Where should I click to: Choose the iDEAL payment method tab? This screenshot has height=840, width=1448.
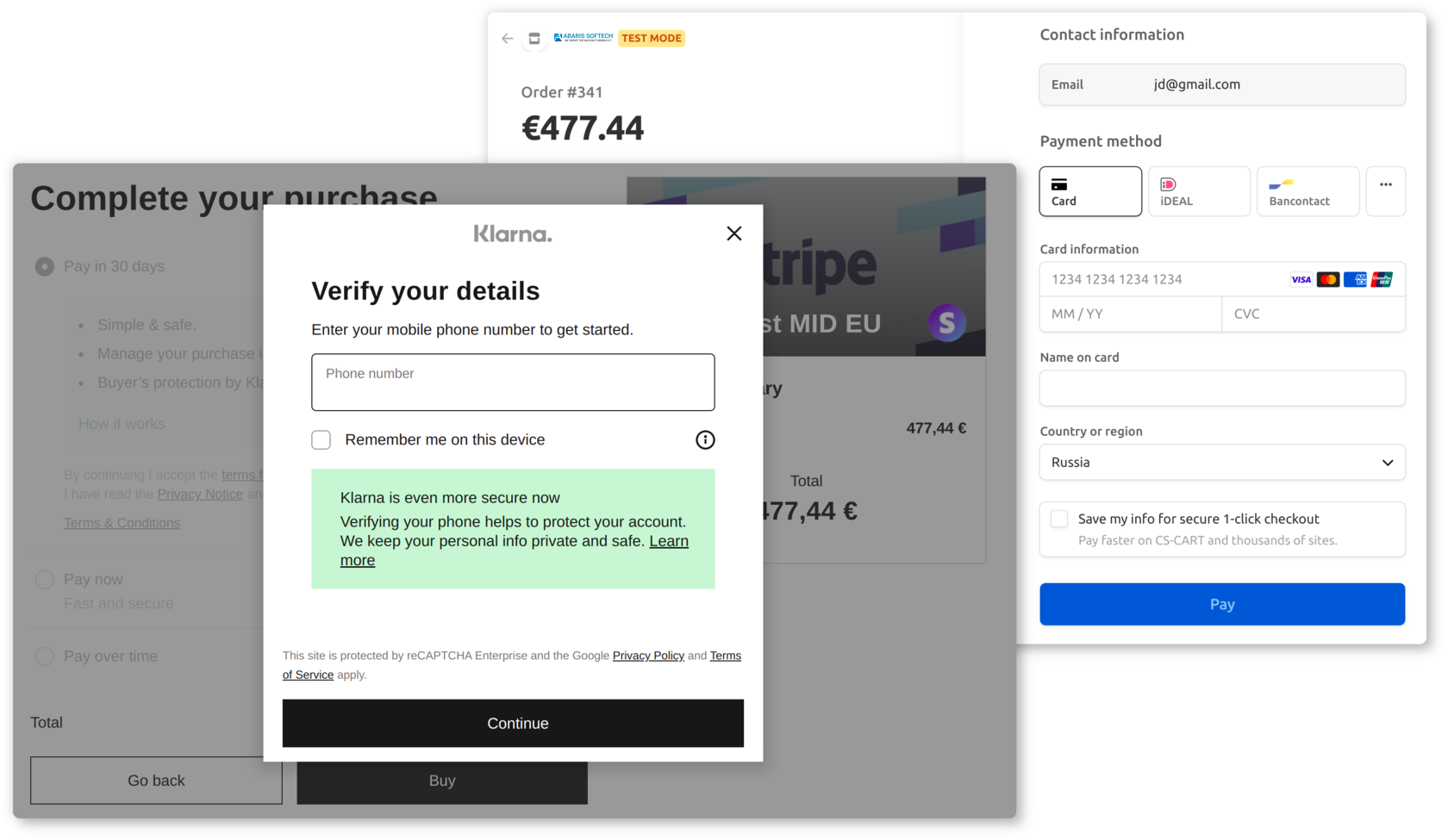click(1199, 191)
